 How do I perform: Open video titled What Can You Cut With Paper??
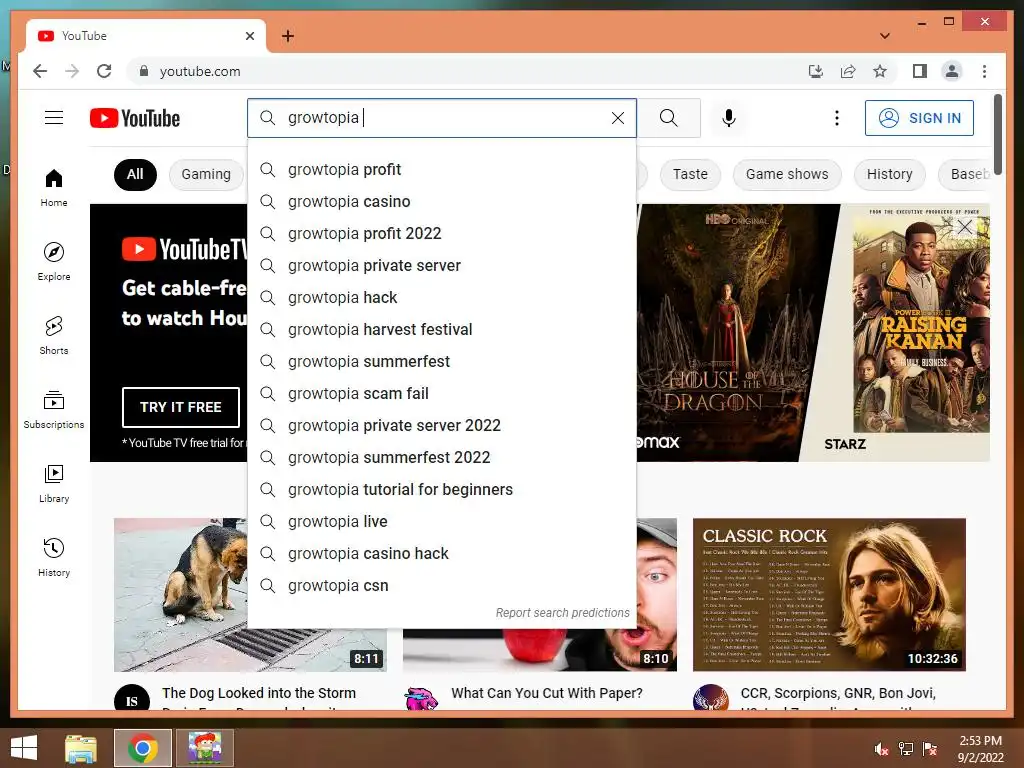[x=547, y=693]
